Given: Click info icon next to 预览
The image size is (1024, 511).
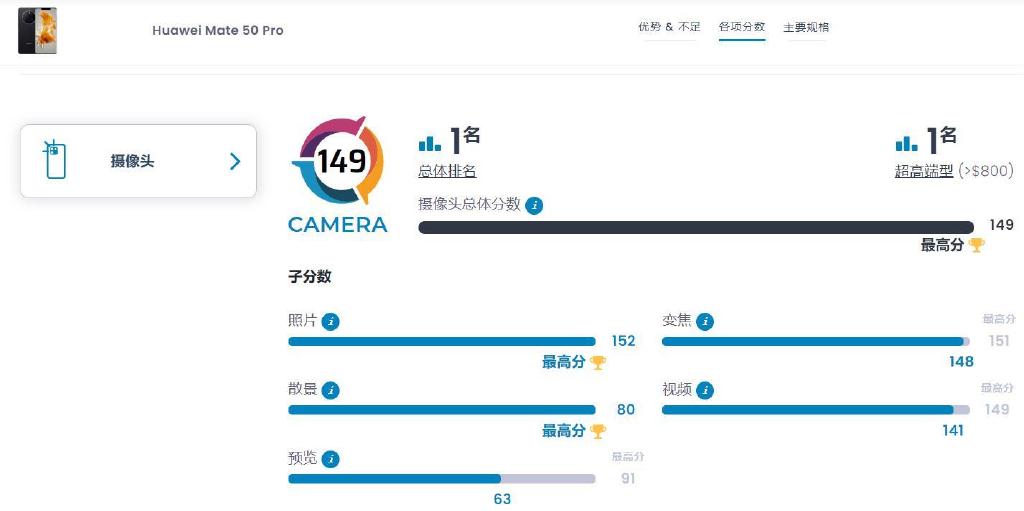Looking at the screenshot, I should (x=330, y=459).
